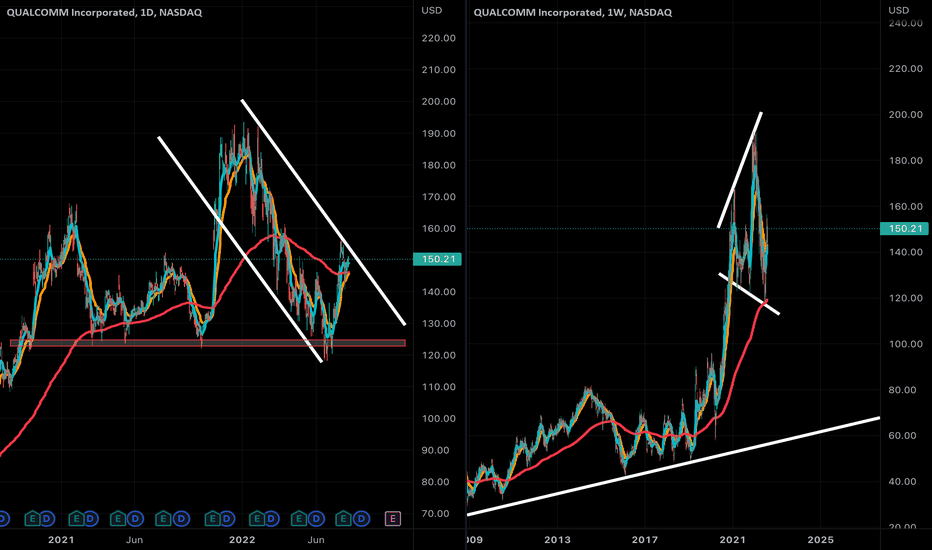Click the 60.00 label on weekly price axis
932x550 pixels.
point(905,435)
